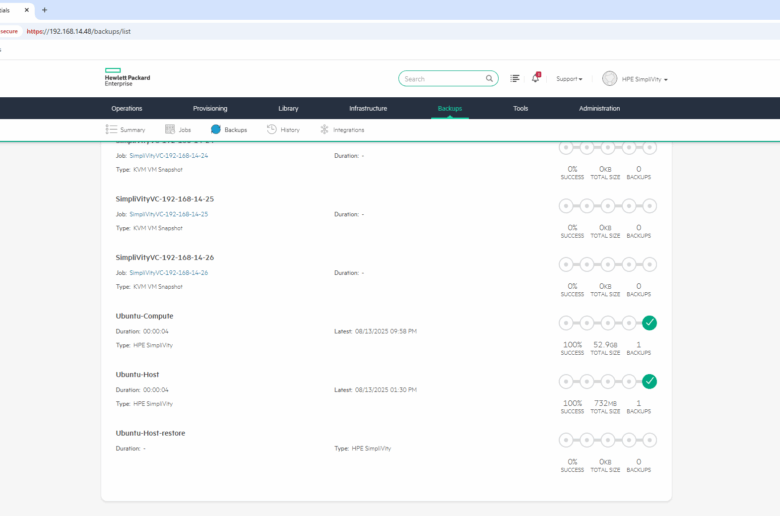Click inside the Search field
The width and height of the screenshot is (780, 516).
440,78
